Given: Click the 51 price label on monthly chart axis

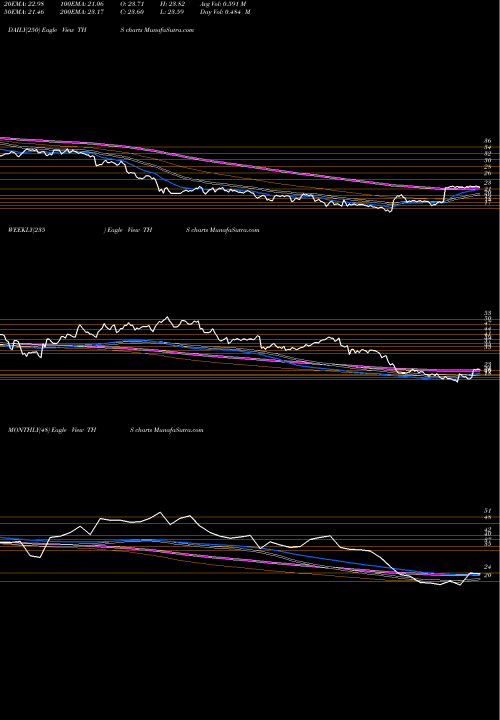Looking at the screenshot, I should click(488, 511).
